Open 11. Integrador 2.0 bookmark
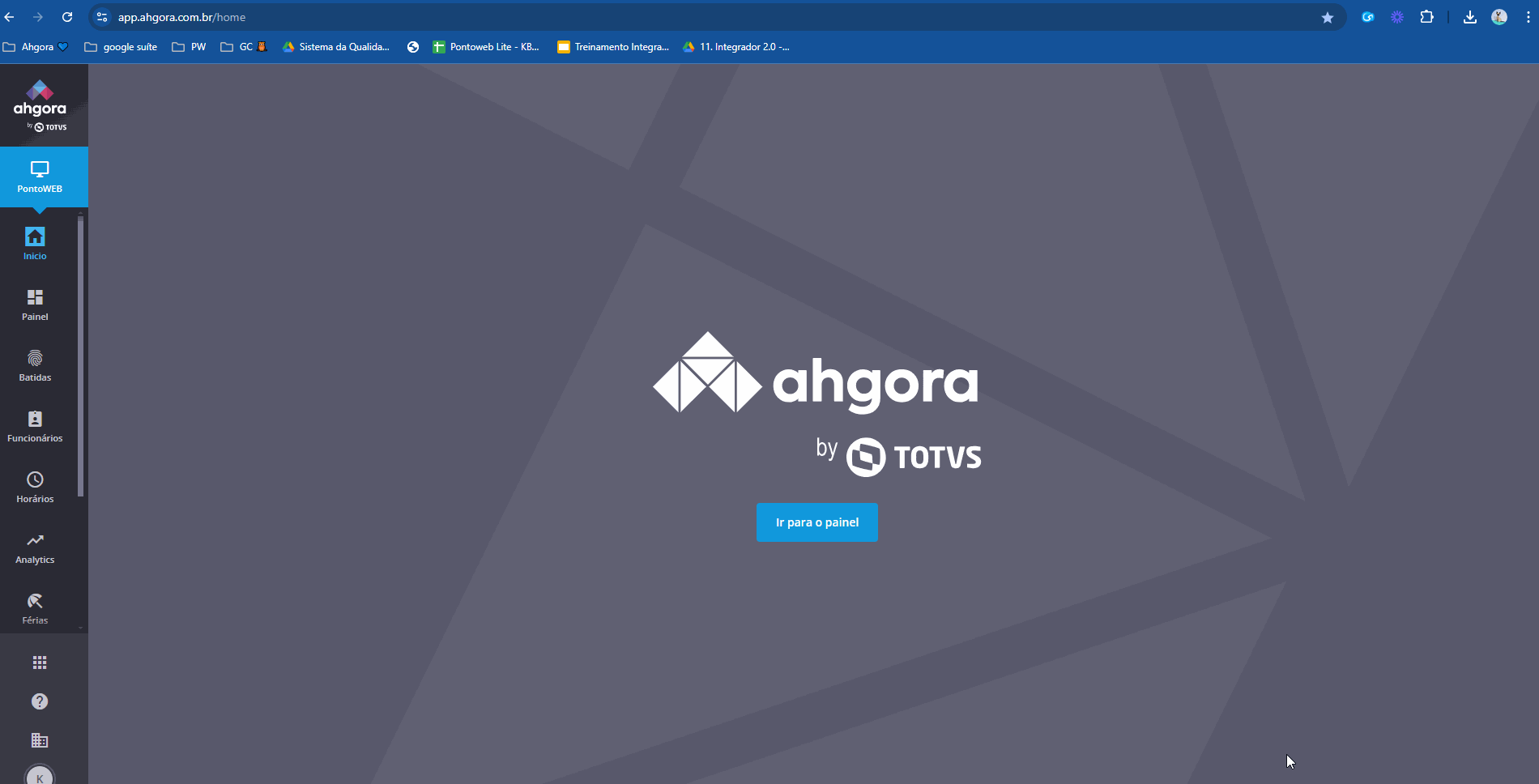This screenshot has width=1539, height=784. [736, 47]
